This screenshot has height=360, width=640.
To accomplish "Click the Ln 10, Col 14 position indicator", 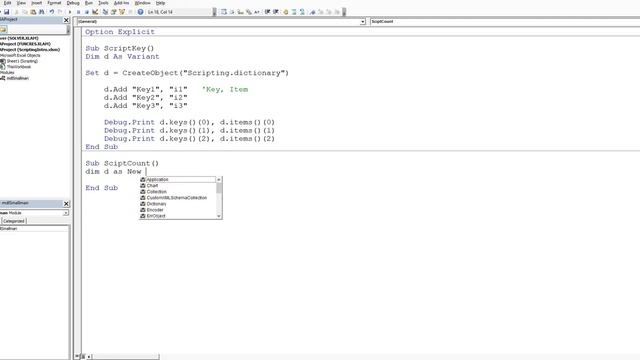I will click(160, 12).
